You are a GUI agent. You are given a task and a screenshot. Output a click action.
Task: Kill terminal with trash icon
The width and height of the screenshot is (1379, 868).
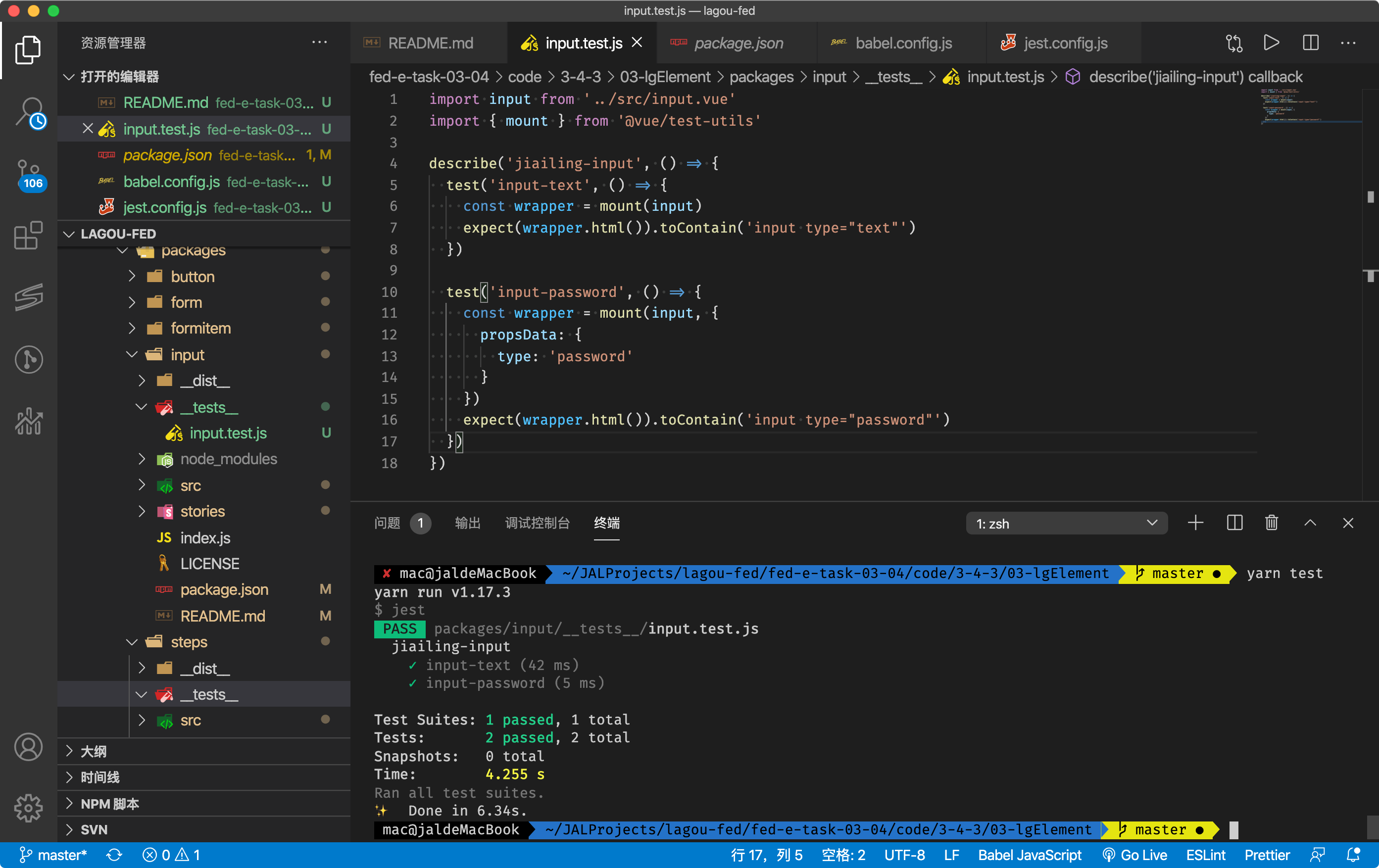point(1271,523)
